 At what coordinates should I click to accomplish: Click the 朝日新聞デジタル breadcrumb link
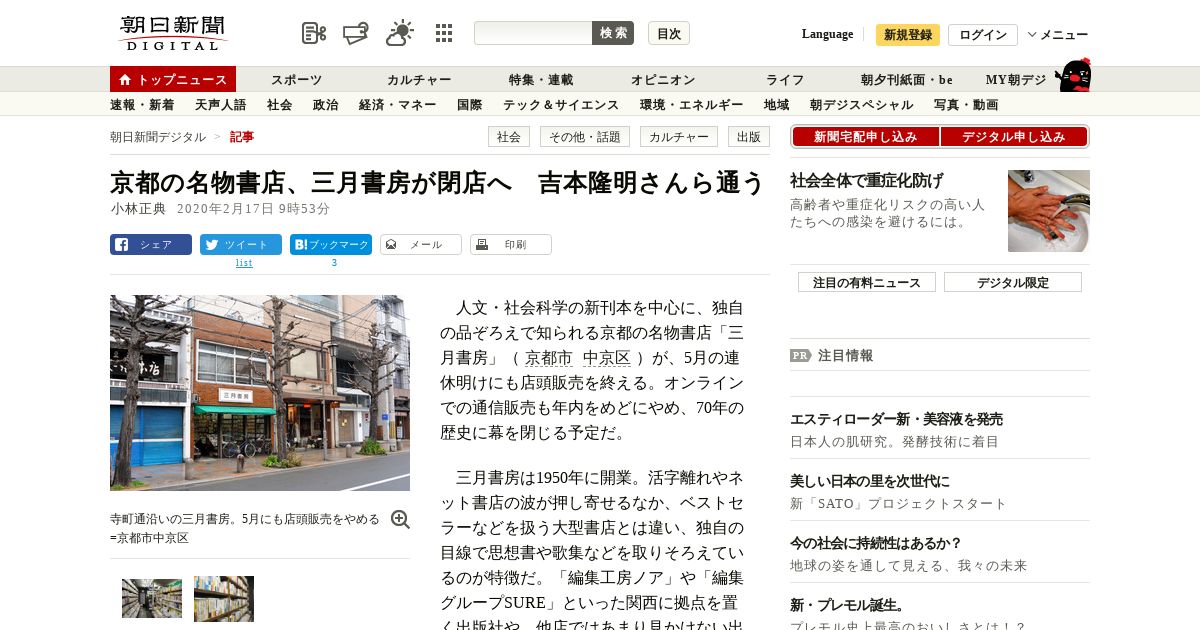coord(158,137)
